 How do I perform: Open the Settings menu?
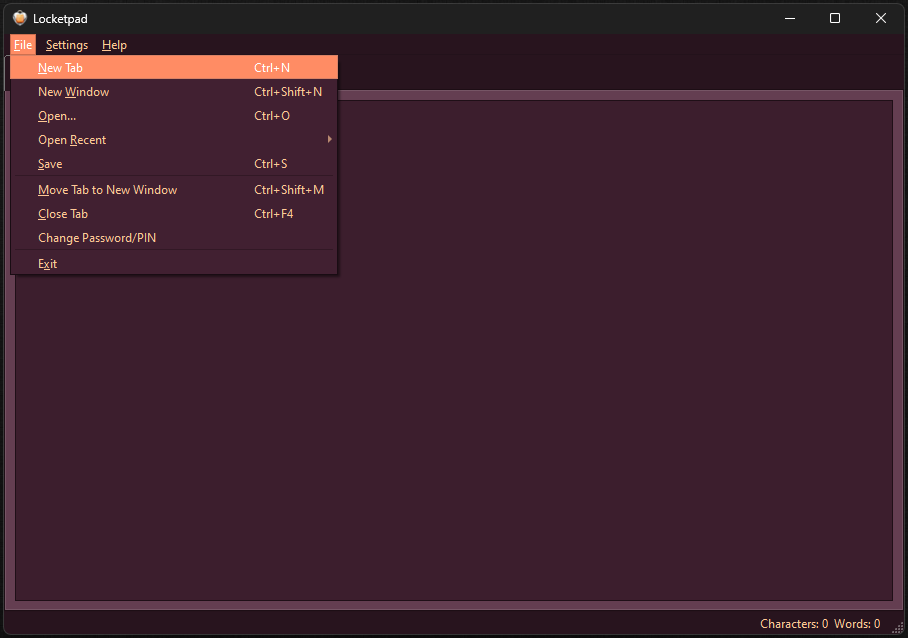click(66, 44)
